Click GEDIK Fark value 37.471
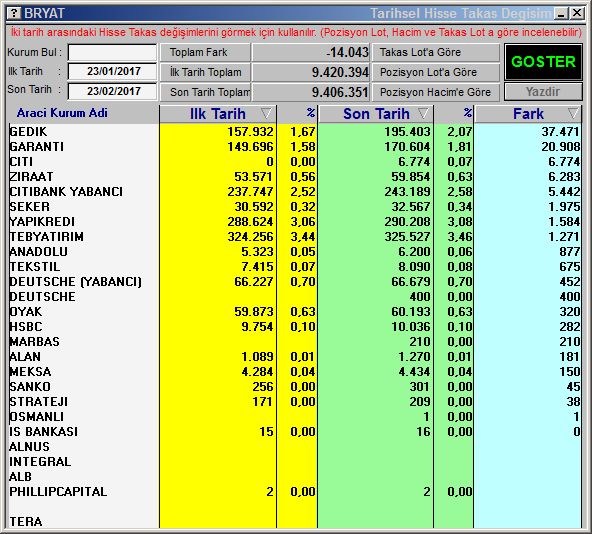The height and width of the screenshot is (534, 592). click(560, 132)
